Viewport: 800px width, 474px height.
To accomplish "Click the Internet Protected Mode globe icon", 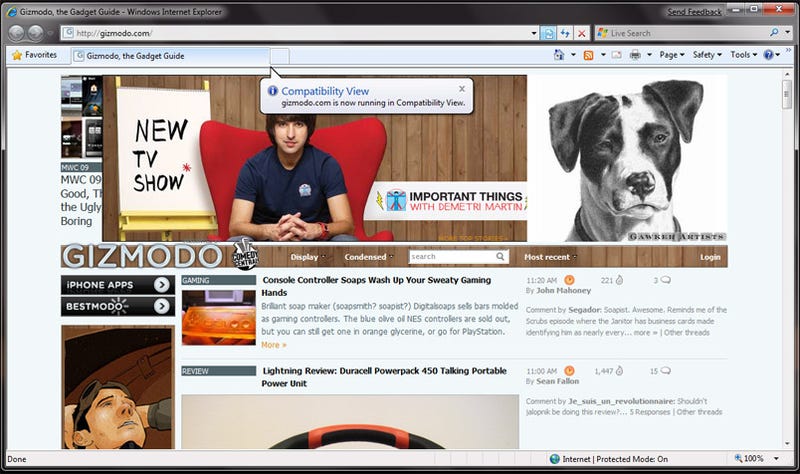I will (x=555, y=459).
